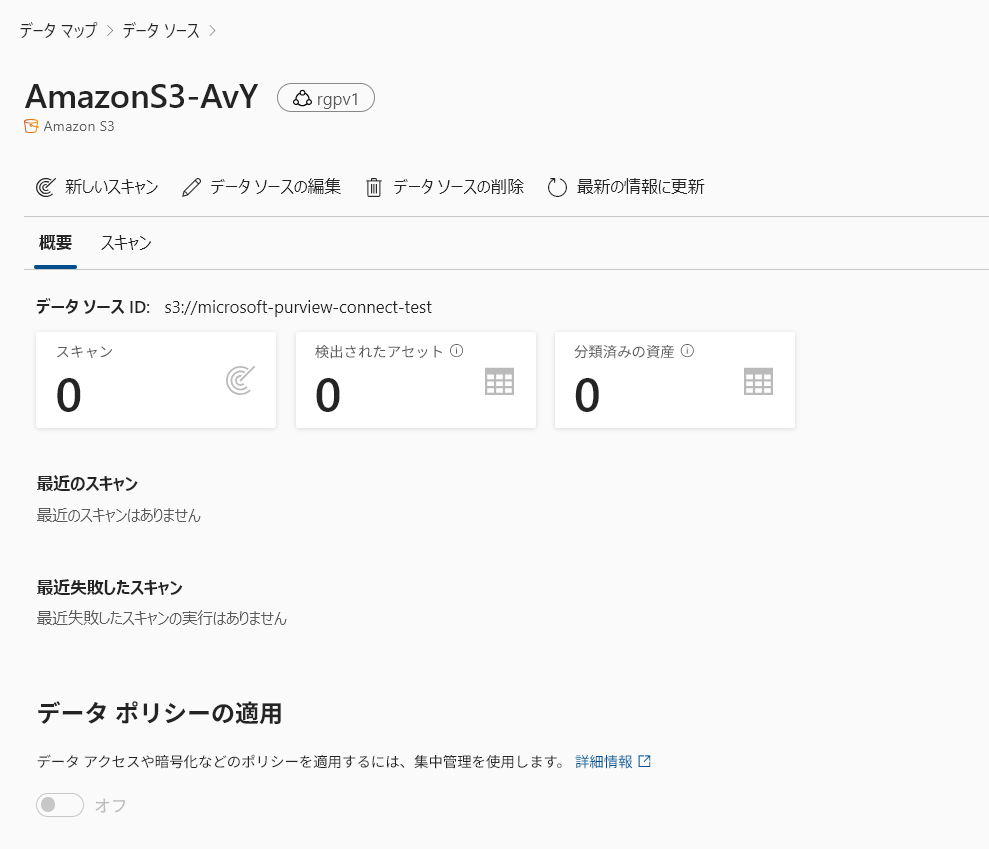Click the Amazon S3 source icon under the title
989x849 pixels.
[29, 125]
